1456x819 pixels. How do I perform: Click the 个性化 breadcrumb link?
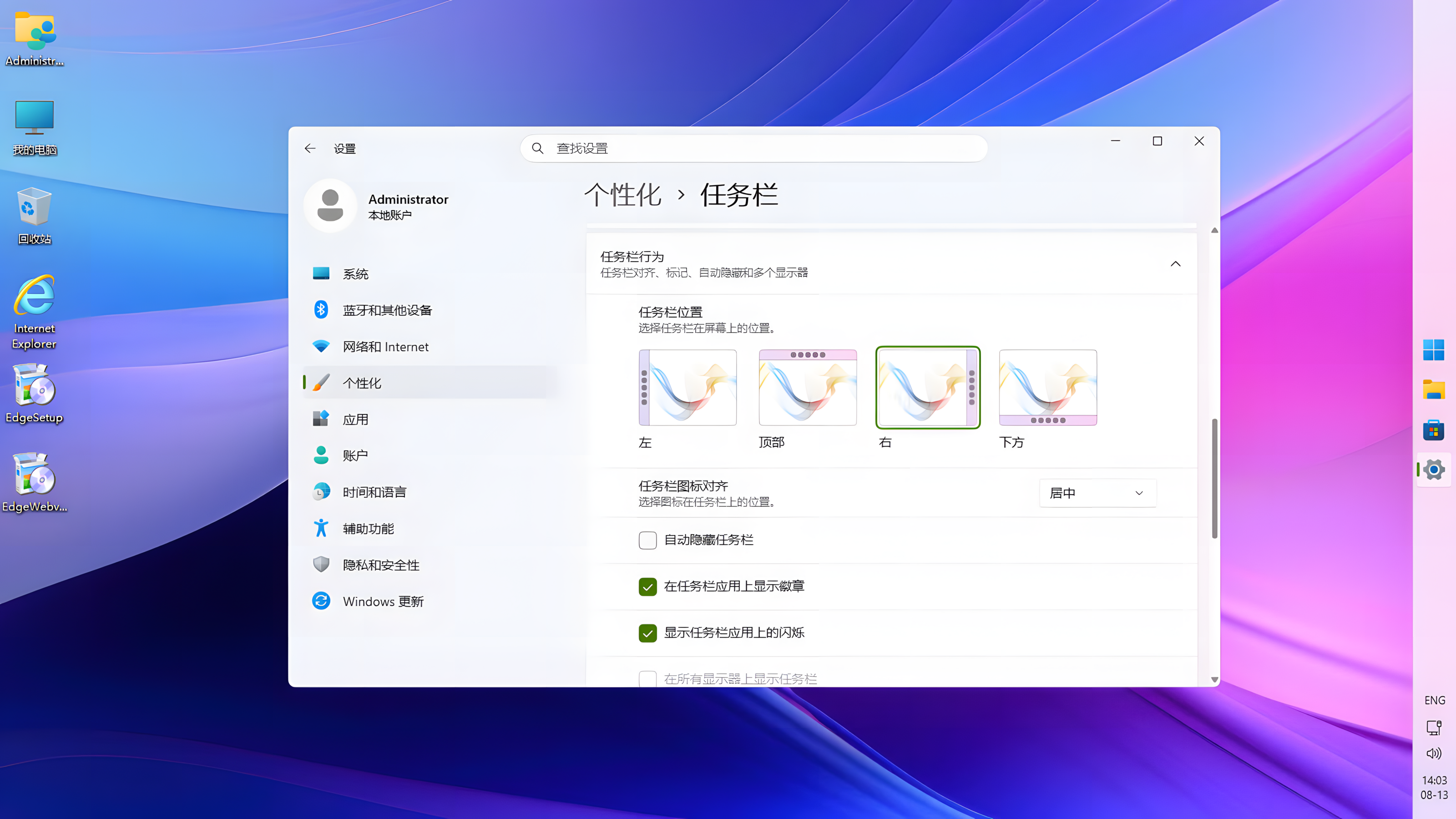pyautogui.click(x=623, y=195)
